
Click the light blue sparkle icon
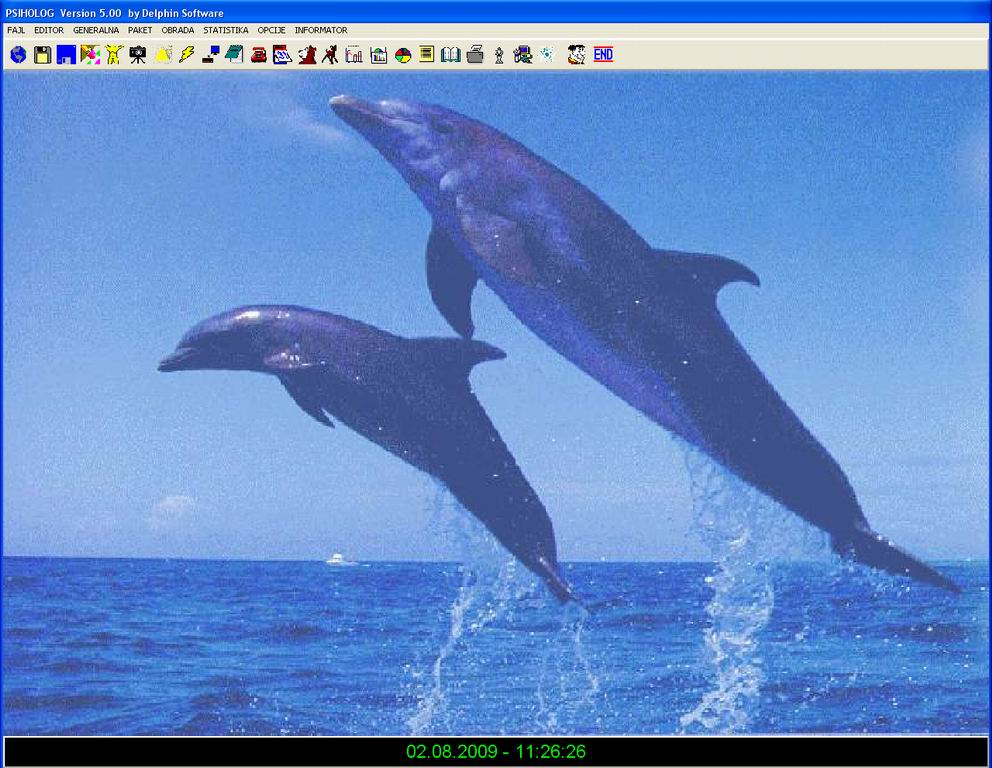547,54
